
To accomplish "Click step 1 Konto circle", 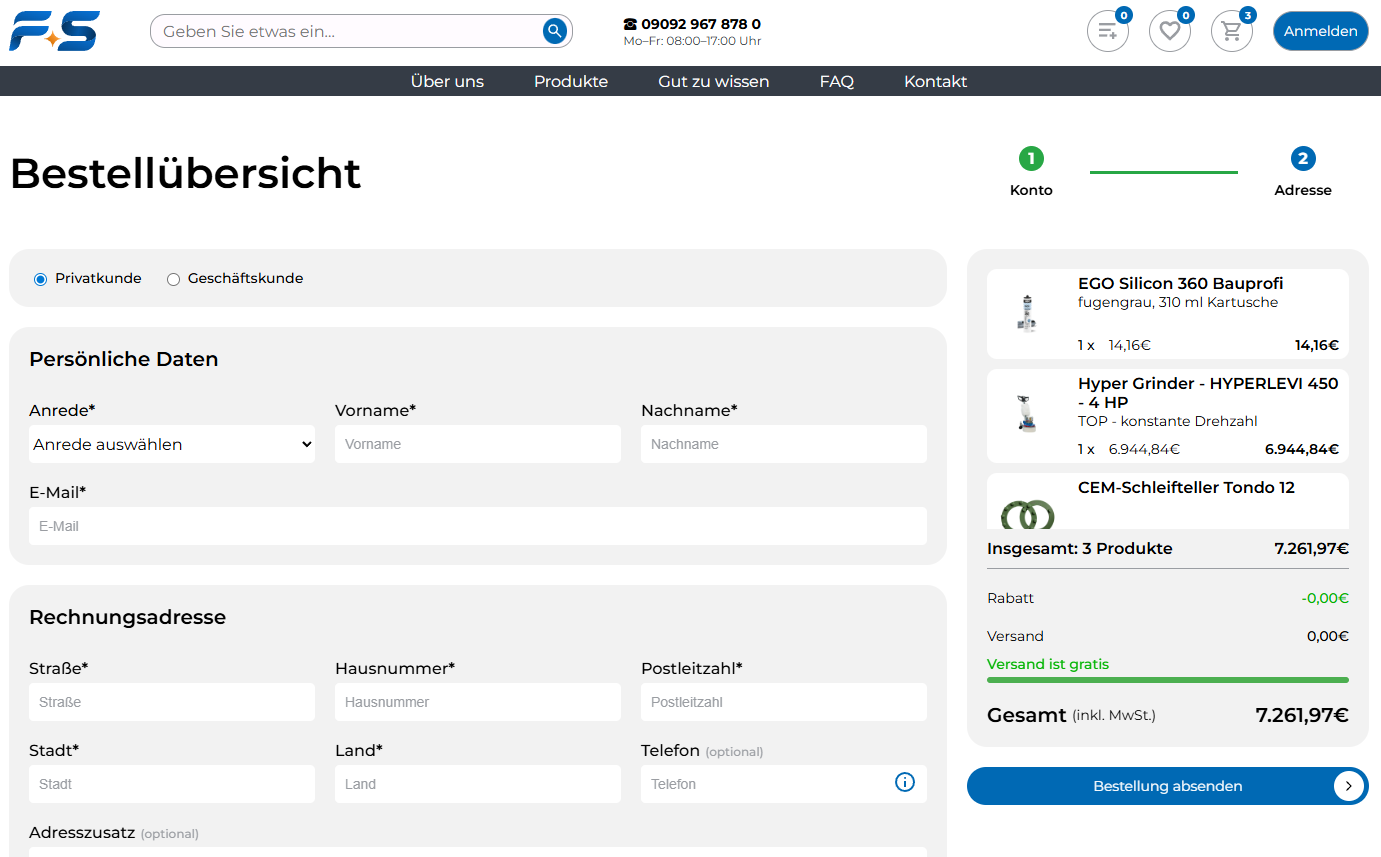I will point(1030,158).
